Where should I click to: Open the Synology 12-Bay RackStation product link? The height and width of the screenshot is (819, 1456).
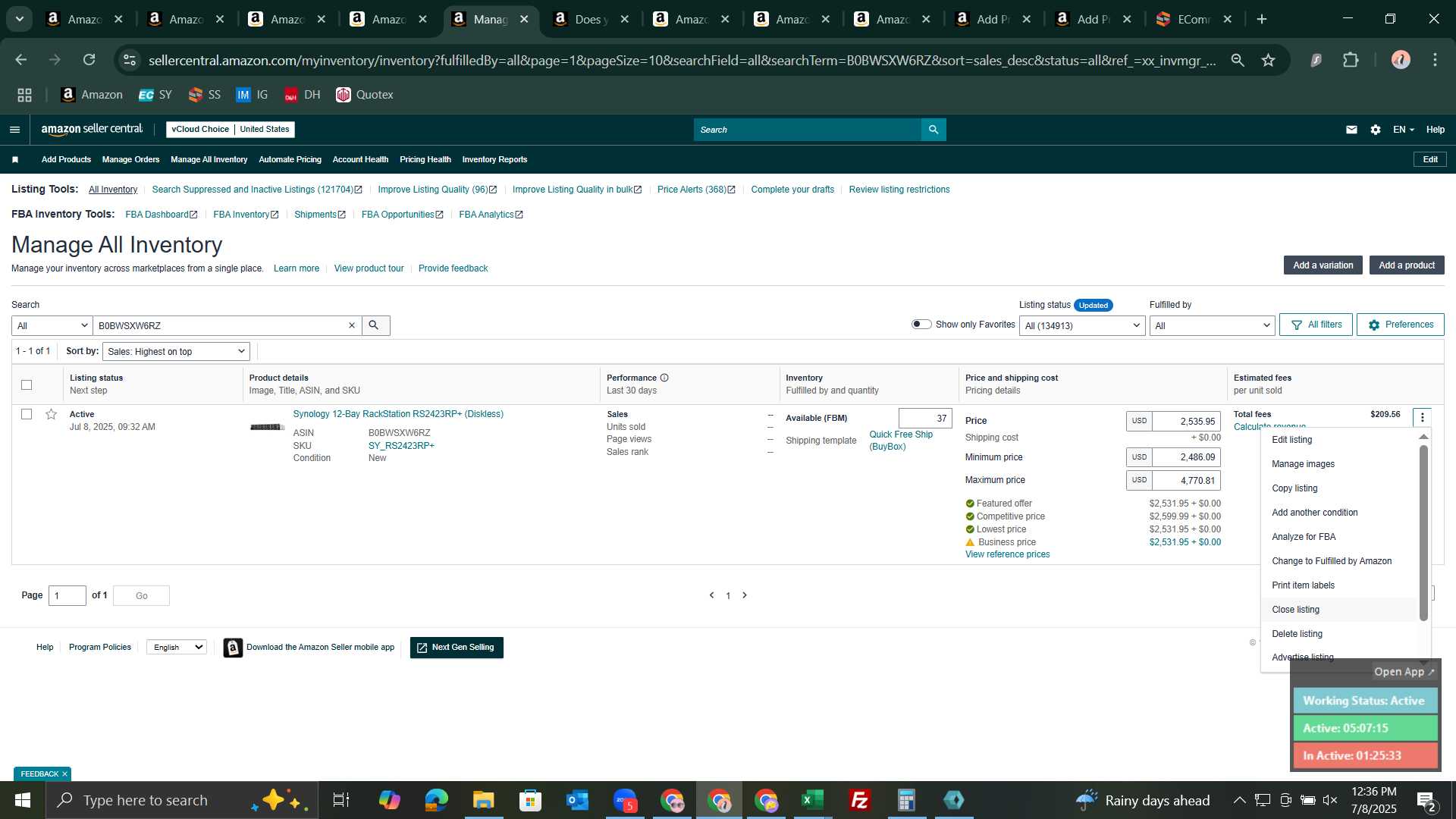(x=398, y=414)
